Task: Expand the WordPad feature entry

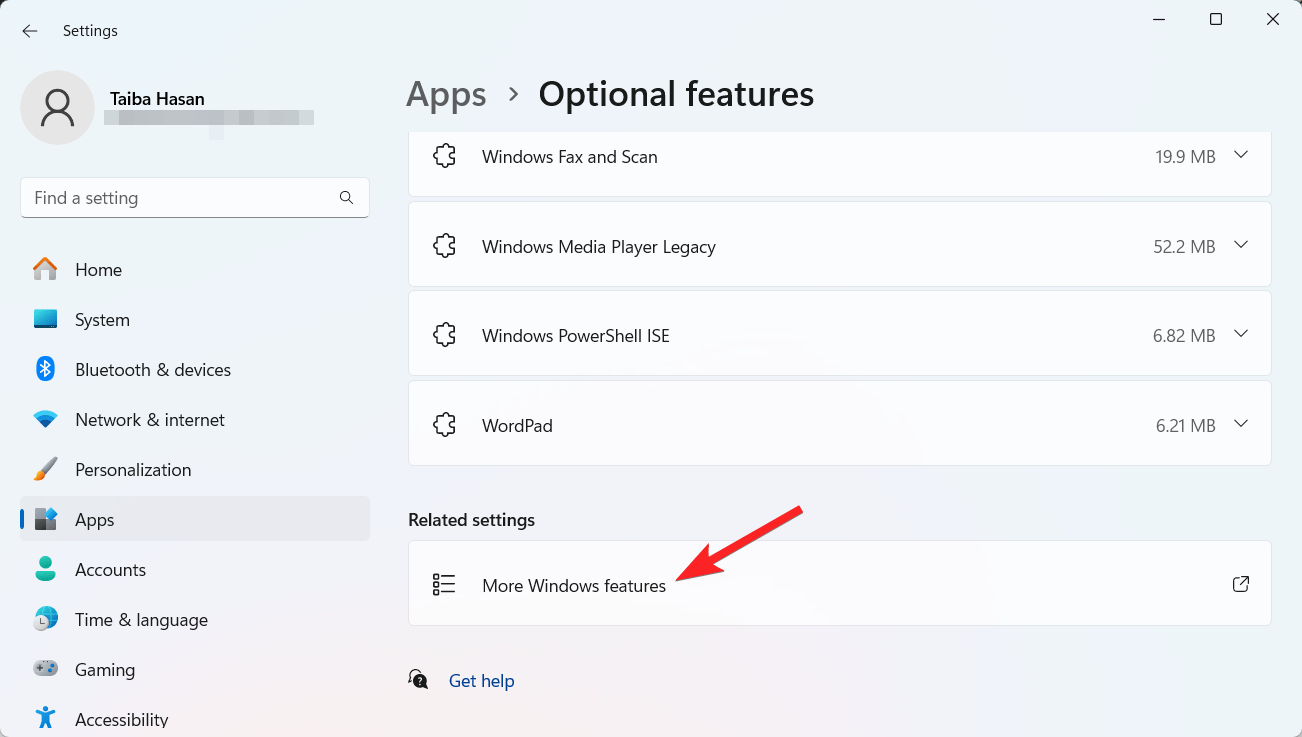Action: coord(1241,424)
